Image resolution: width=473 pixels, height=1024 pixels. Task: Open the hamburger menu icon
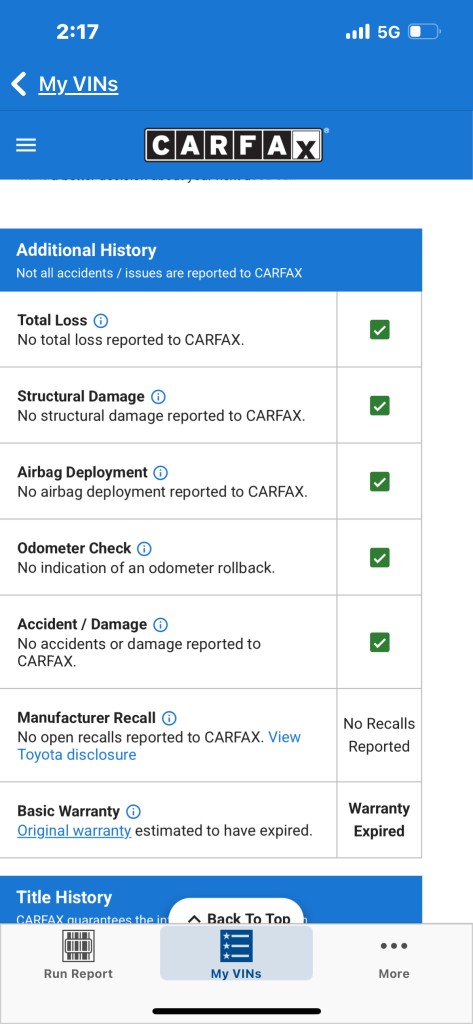[x=26, y=145]
